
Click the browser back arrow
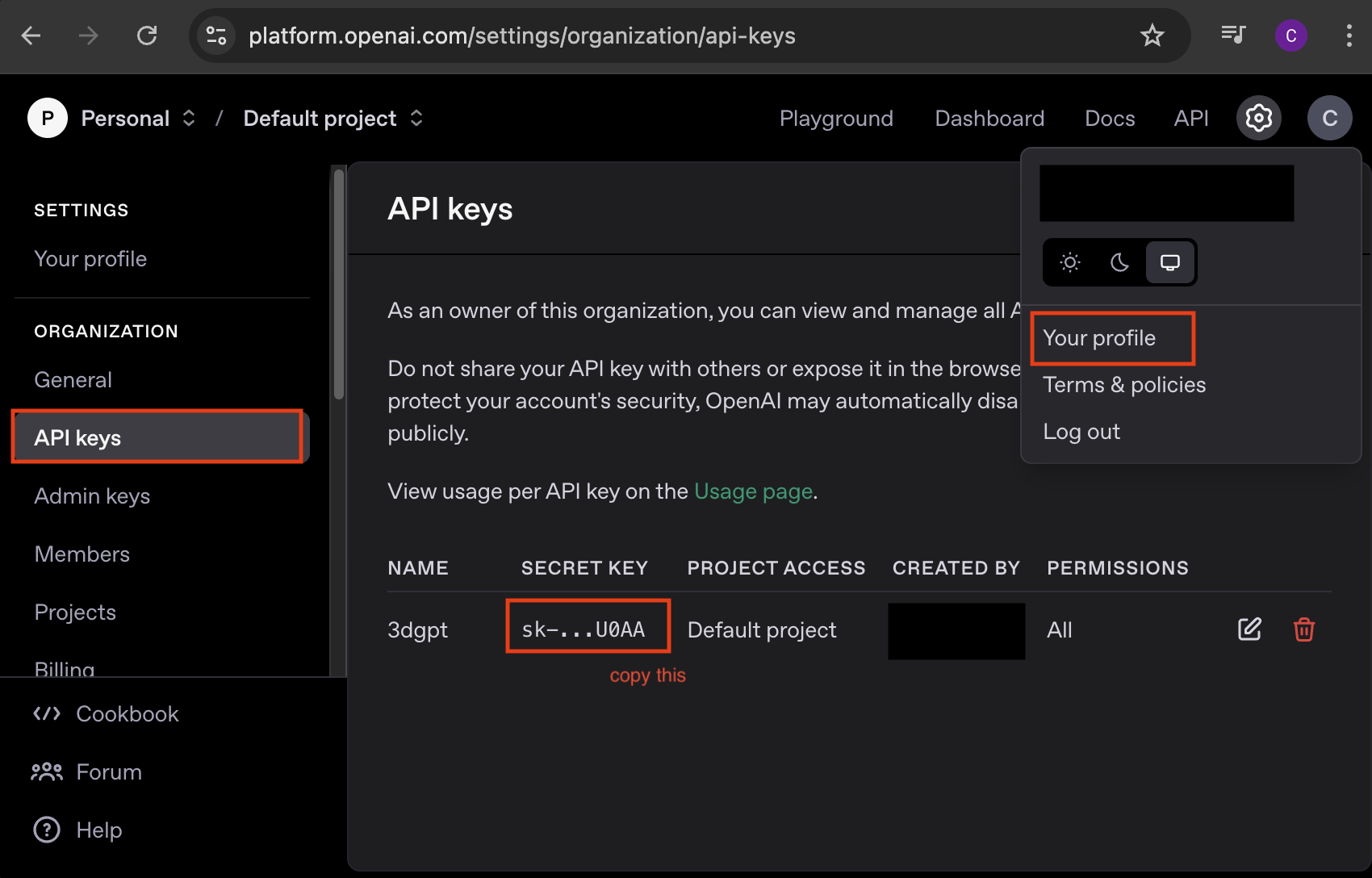click(31, 36)
